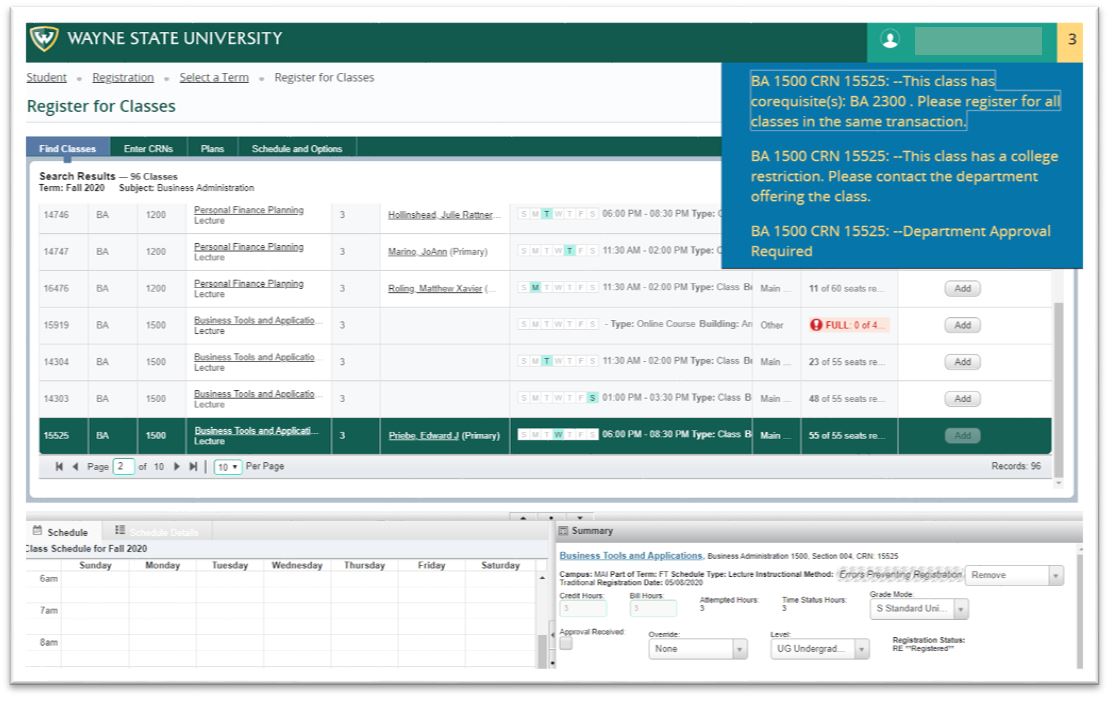Click the Add button for CRN 15525
1116x701 pixels.
(962, 436)
